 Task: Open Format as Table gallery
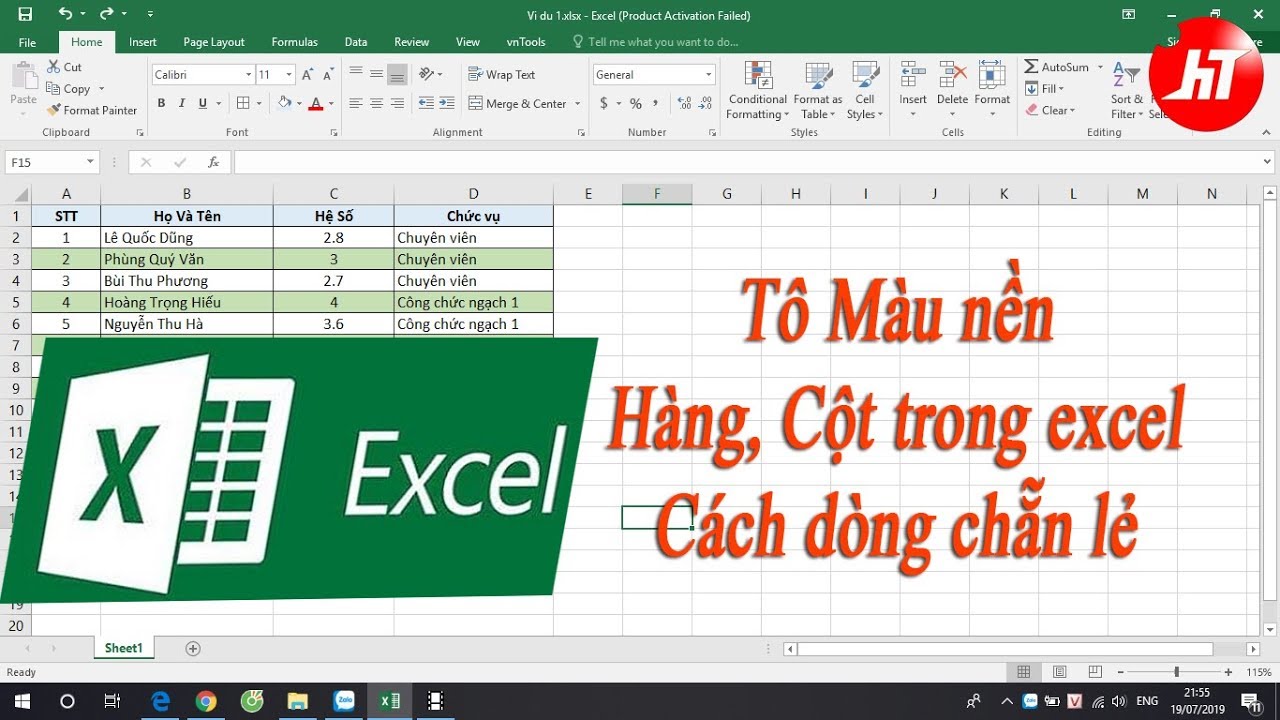pos(818,90)
